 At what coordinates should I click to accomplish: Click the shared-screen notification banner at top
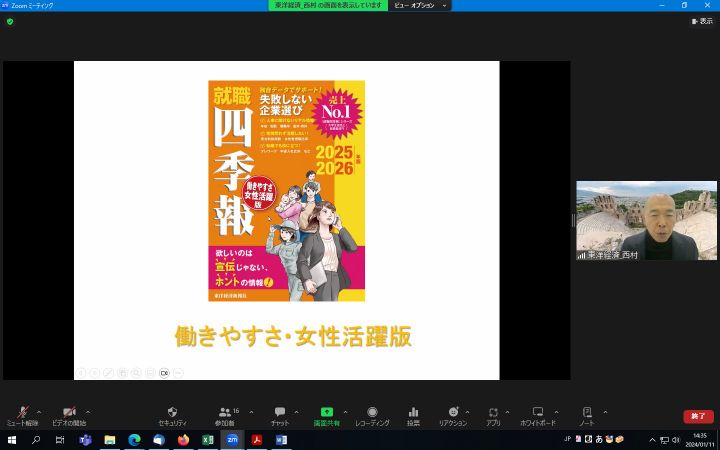(x=328, y=5)
